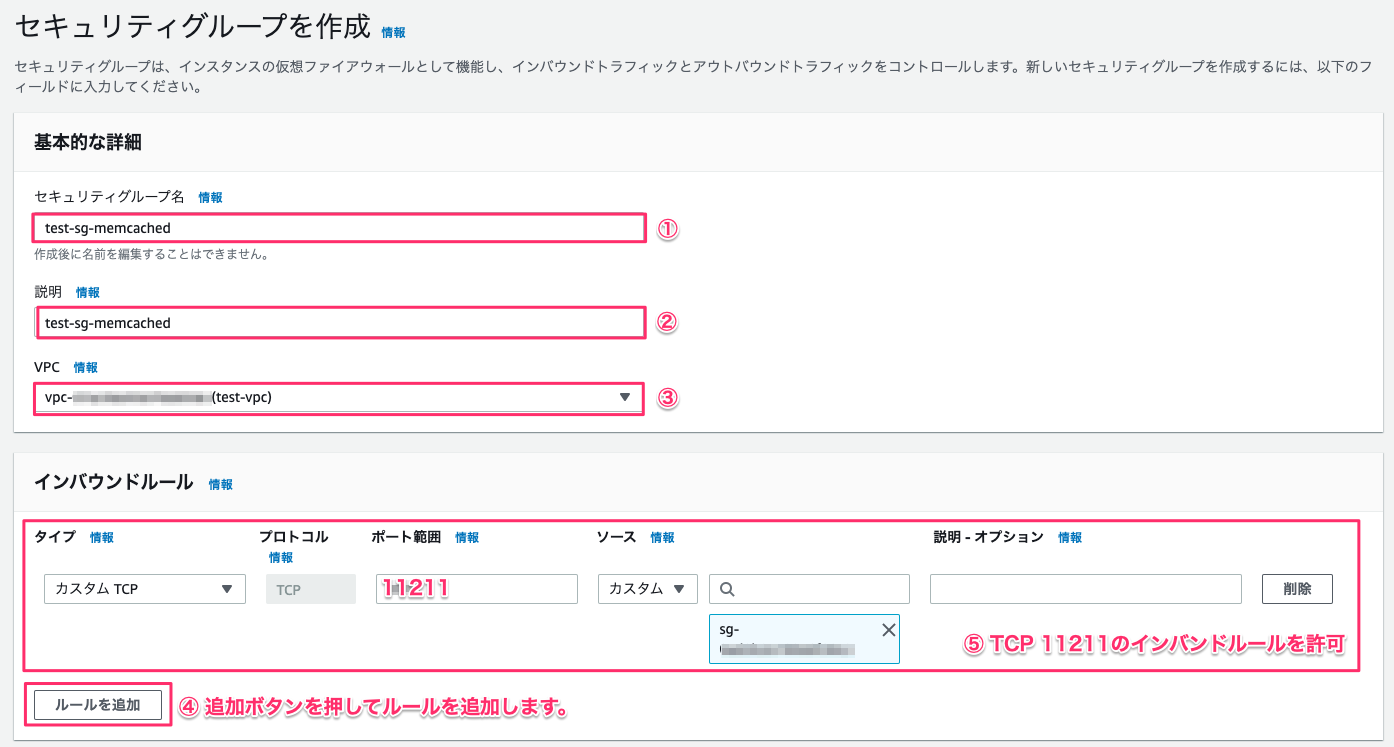This screenshot has width=1394, height=747.
Task: Click the magnifier search icon in the source field
Action: click(x=726, y=588)
